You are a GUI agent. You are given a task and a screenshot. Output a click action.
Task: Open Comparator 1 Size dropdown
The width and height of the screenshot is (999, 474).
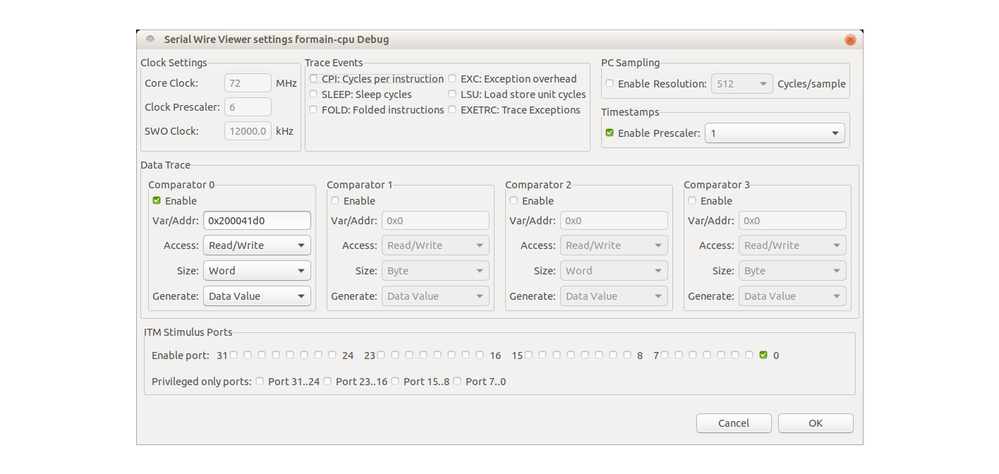435,271
